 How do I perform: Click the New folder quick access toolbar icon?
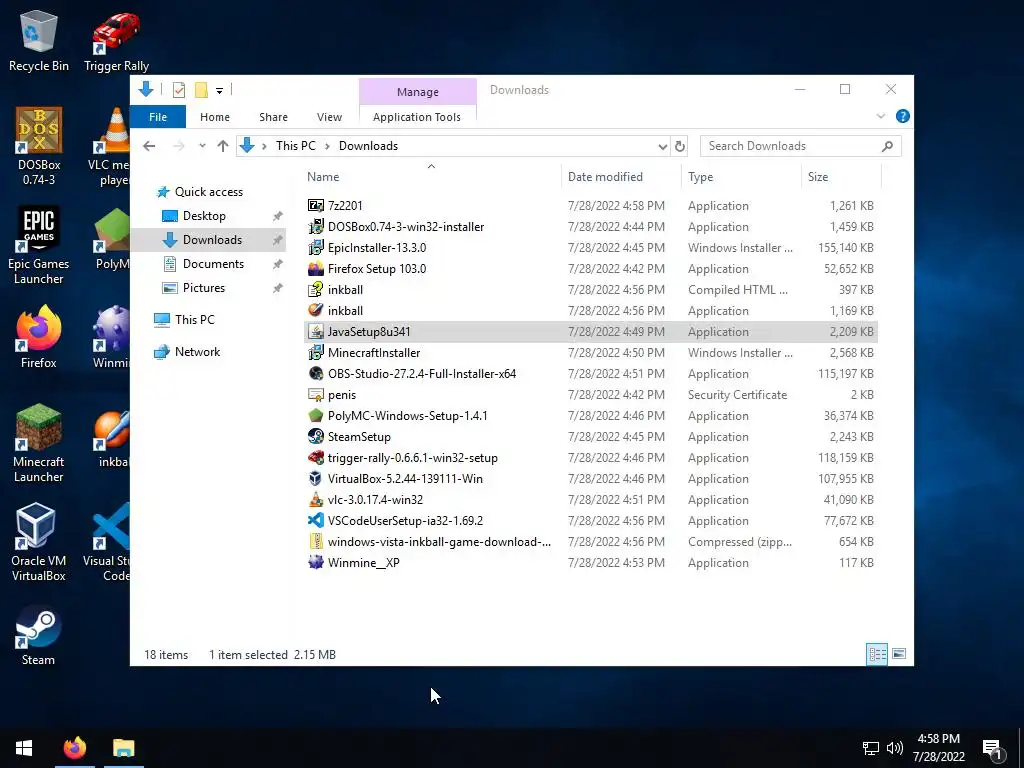(201, 90)
